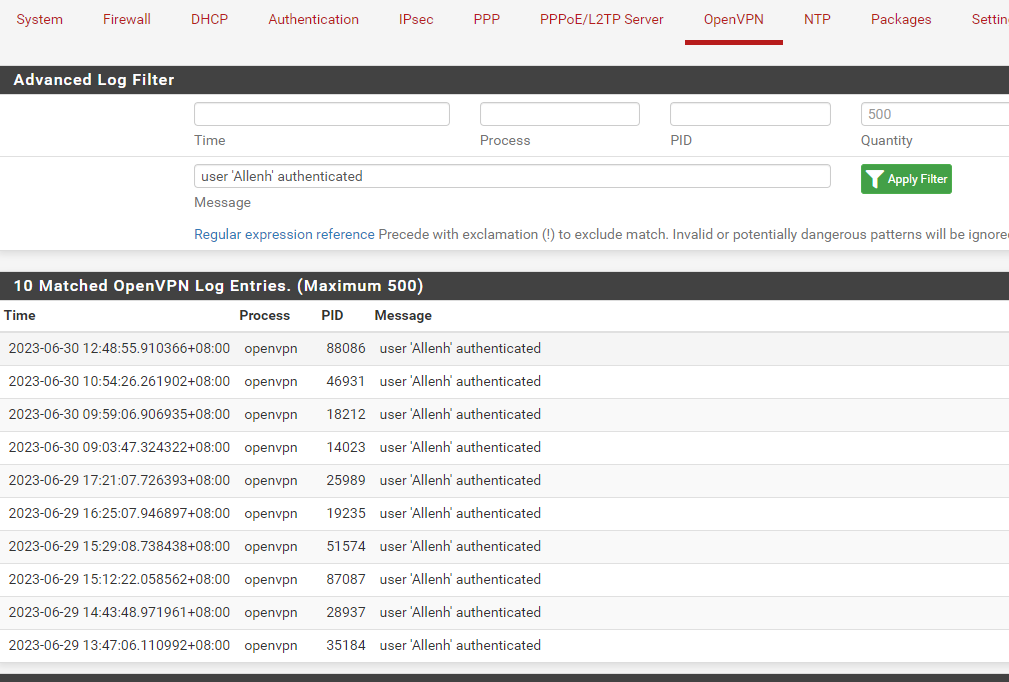The height and width of the screenshot is (682, 1009).
Task: Select the OpenVPN tab
Action: pos(733,19)
